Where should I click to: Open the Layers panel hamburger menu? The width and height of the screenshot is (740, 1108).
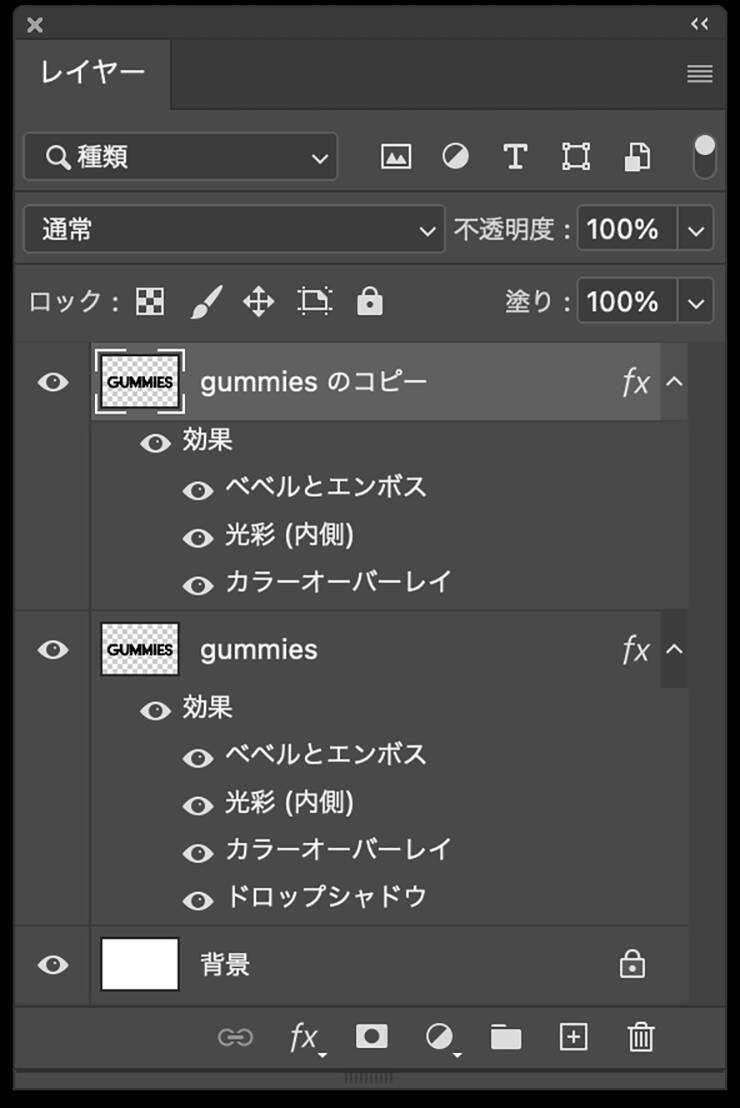click(x=700, y=74)
